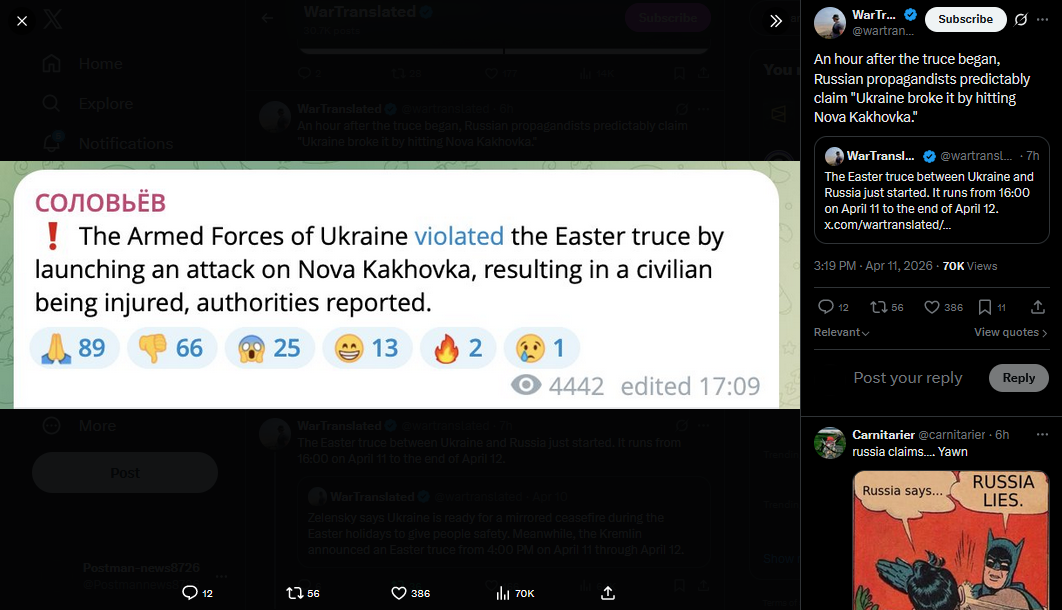Open View quotes link
This screenshot has height=610, width=1062.
click(1011, 332)
